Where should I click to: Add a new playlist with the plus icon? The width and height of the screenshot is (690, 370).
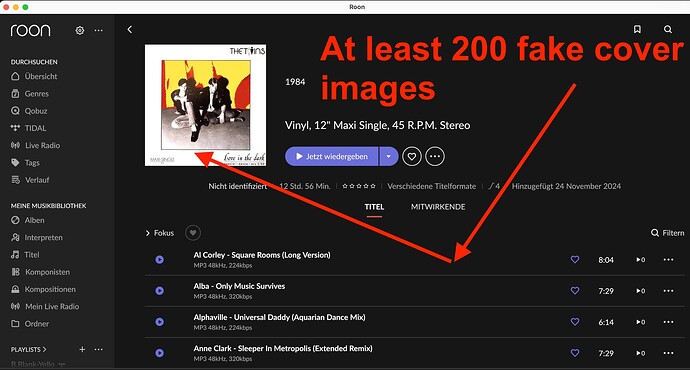coord(82,349)
